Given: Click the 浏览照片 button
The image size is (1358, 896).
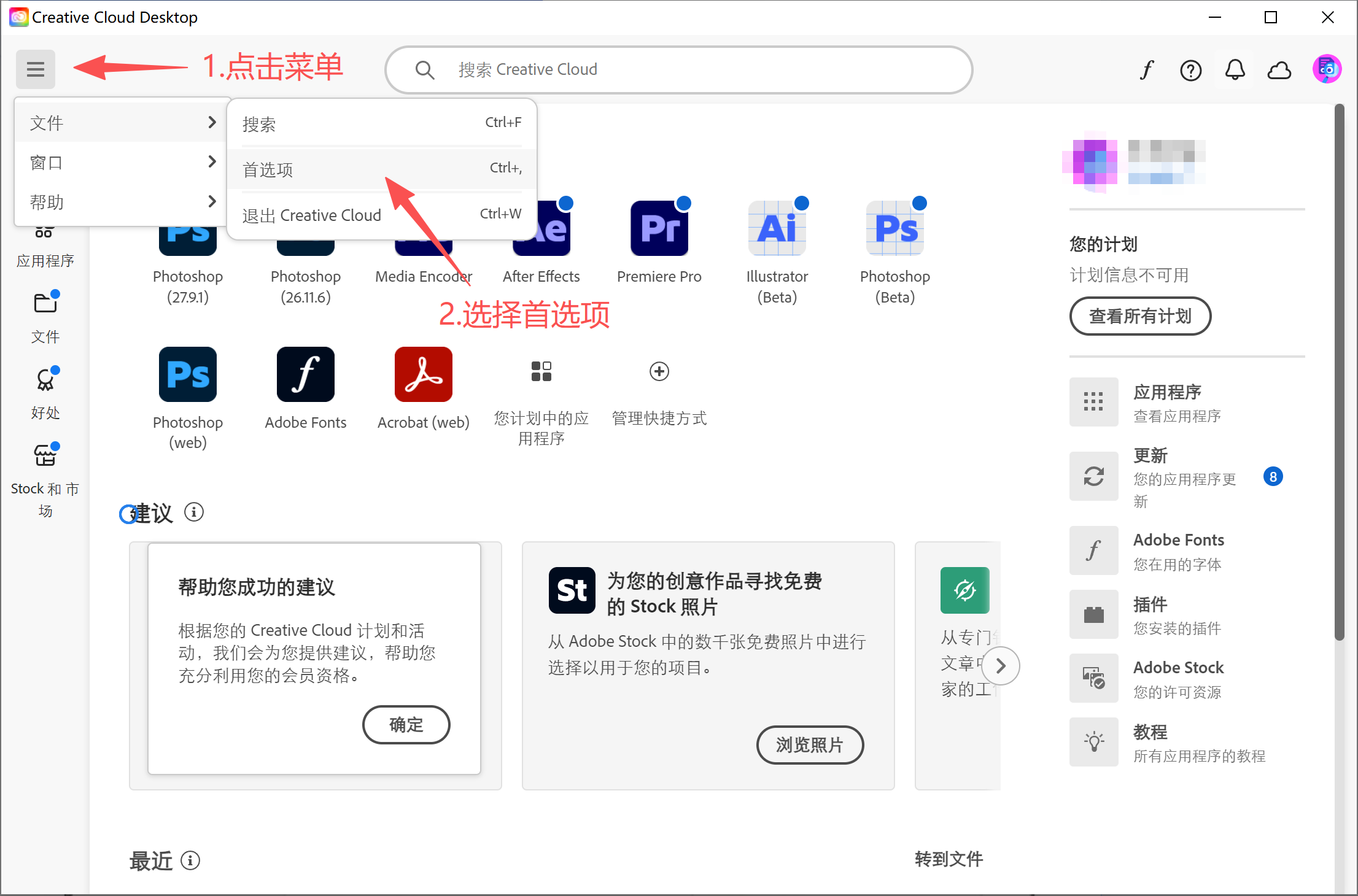Looking at the screenshot, I should point(810,745).
